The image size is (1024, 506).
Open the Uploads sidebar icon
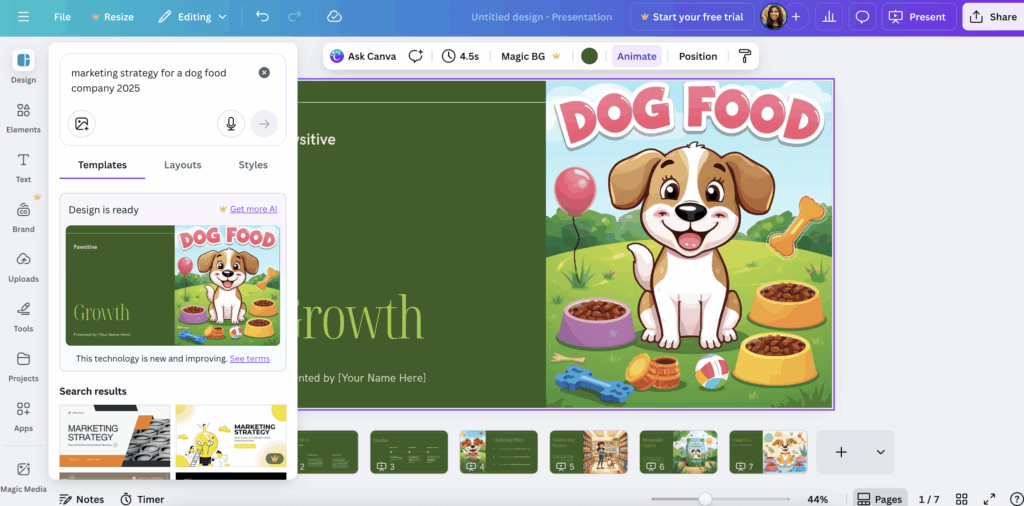pos(23,266)
